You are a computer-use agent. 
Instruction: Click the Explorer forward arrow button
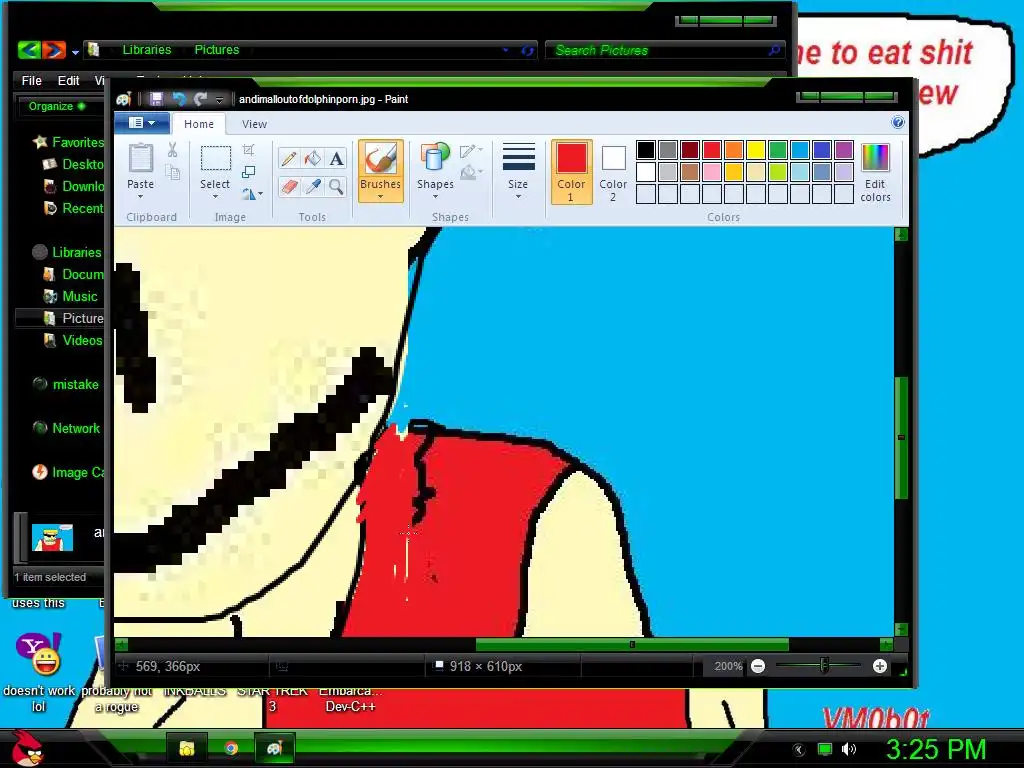coord(54,50)
